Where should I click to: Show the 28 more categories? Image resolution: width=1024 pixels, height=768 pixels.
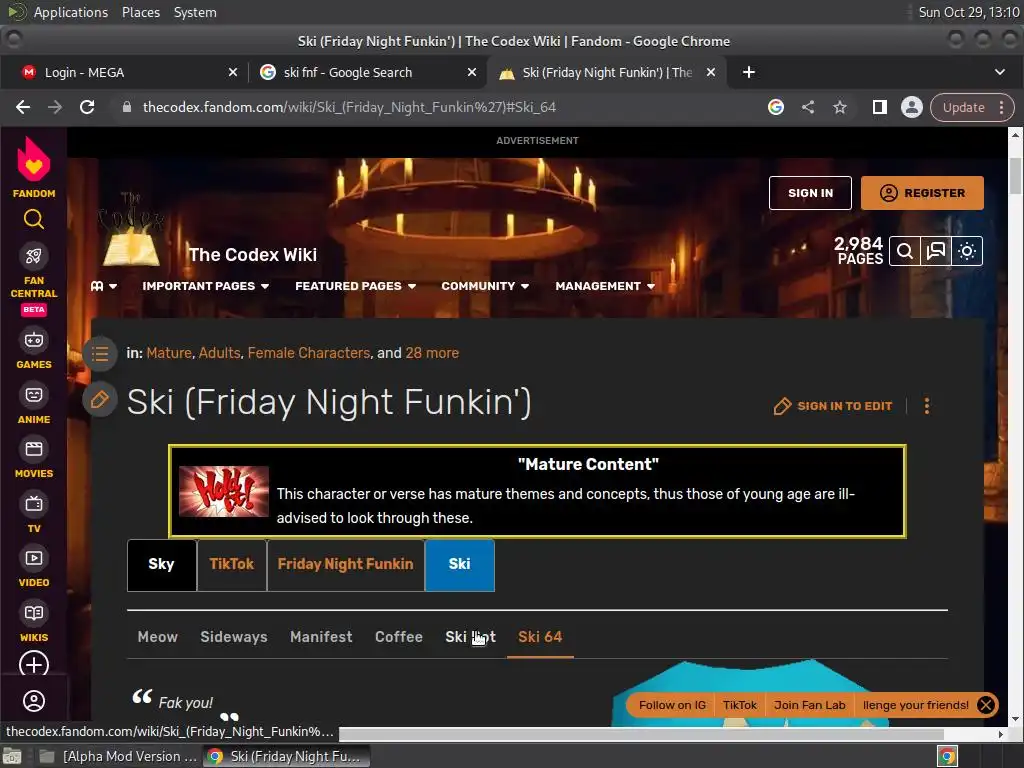click(432, 353)
